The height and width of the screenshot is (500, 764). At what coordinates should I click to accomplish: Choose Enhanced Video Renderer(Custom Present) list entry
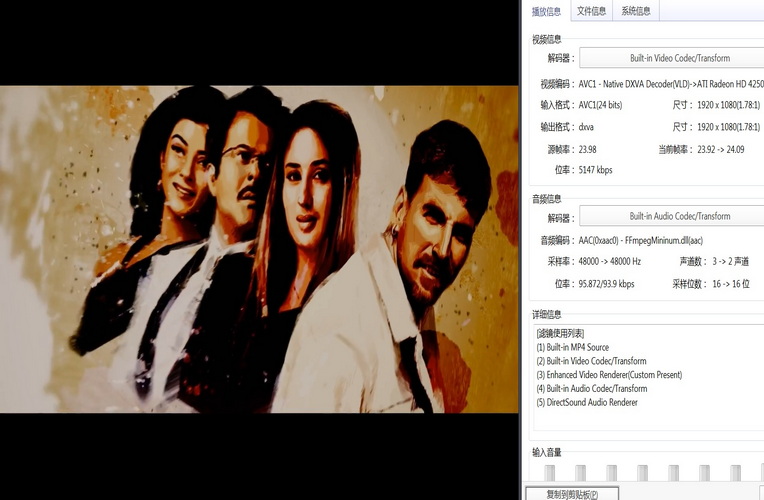[609, 375]
